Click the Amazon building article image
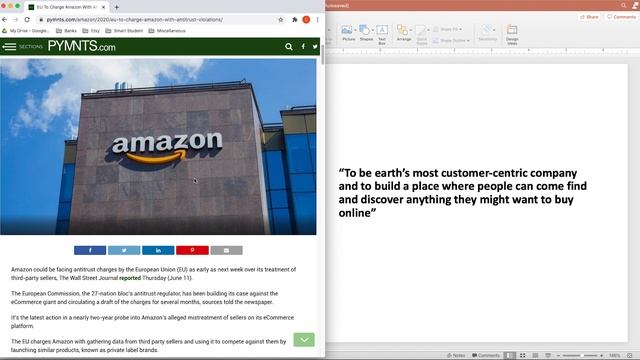The image size is (640, 360). click(158, 147)
